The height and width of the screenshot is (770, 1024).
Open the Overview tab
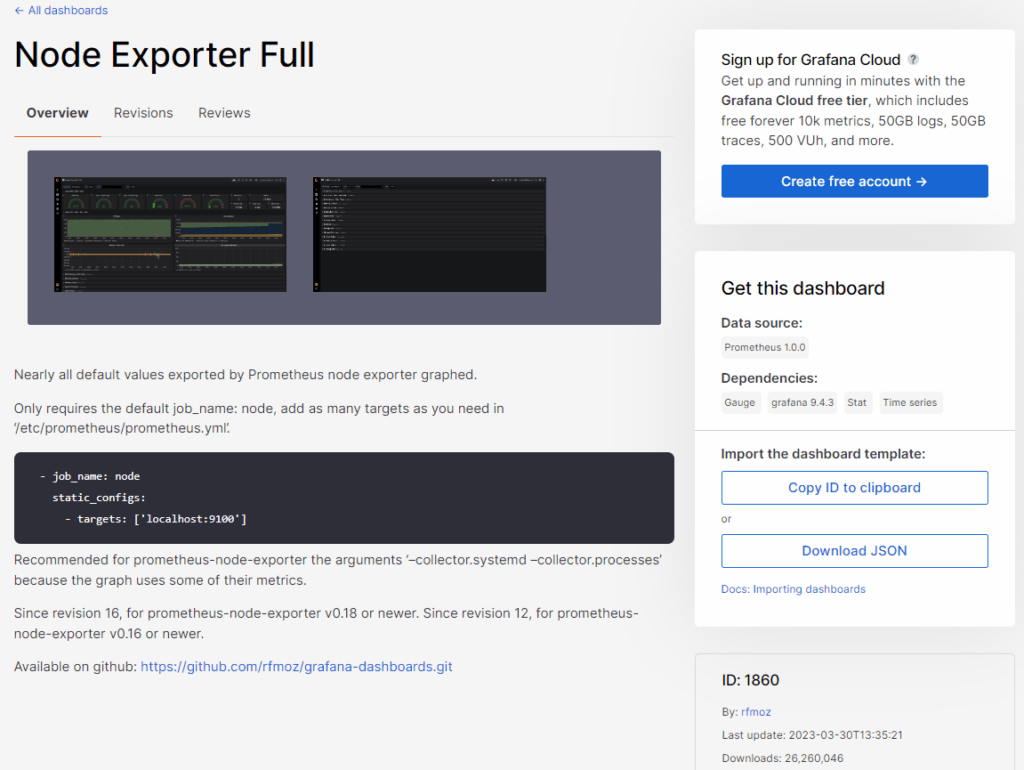[57, 113]
